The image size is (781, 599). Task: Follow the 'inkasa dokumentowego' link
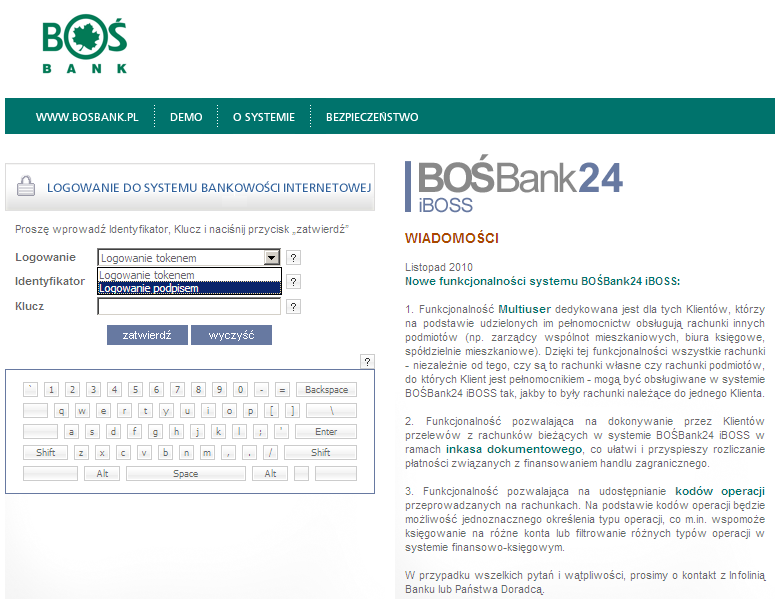(514, 449)
